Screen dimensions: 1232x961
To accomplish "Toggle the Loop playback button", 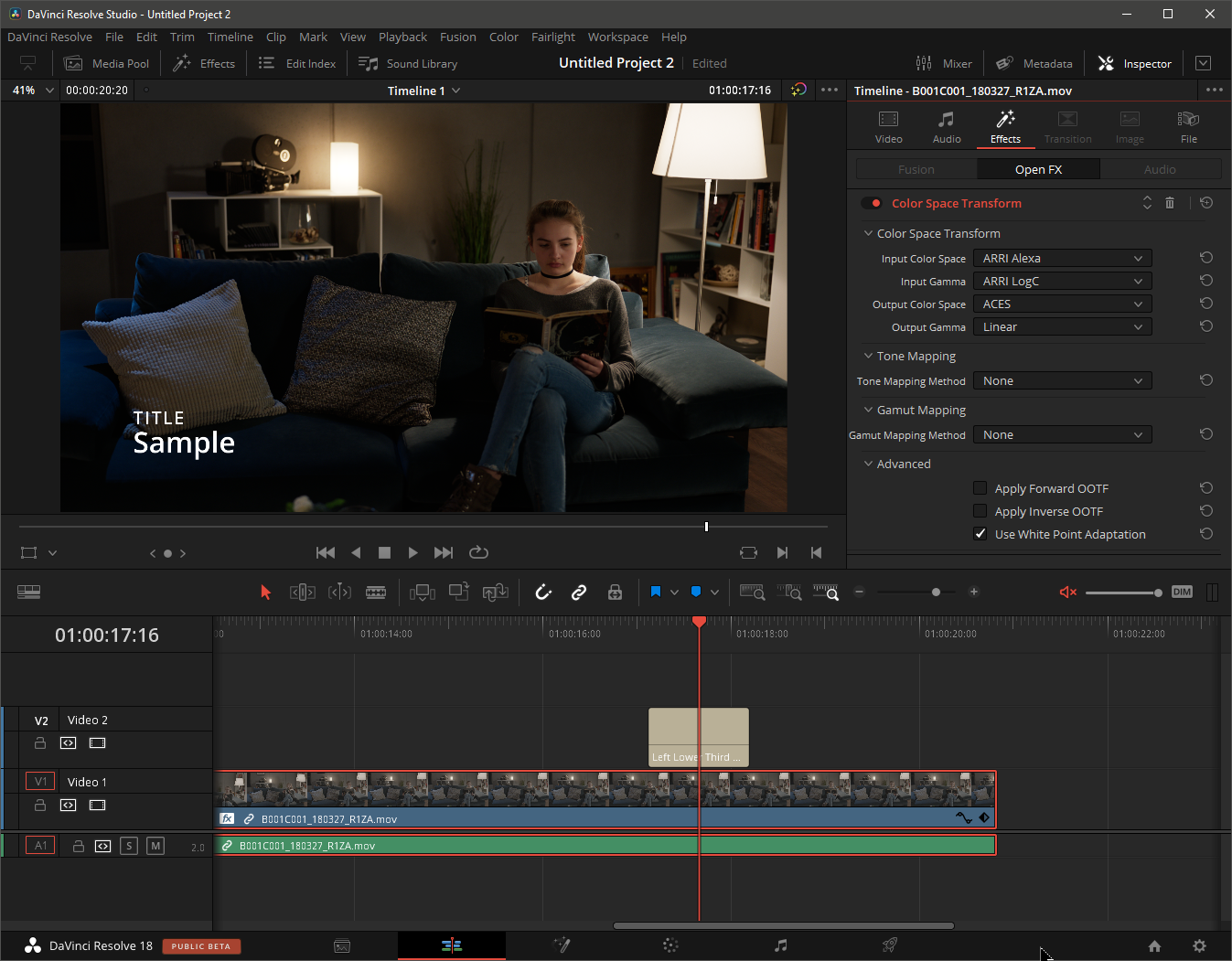I will click(478, 552).
